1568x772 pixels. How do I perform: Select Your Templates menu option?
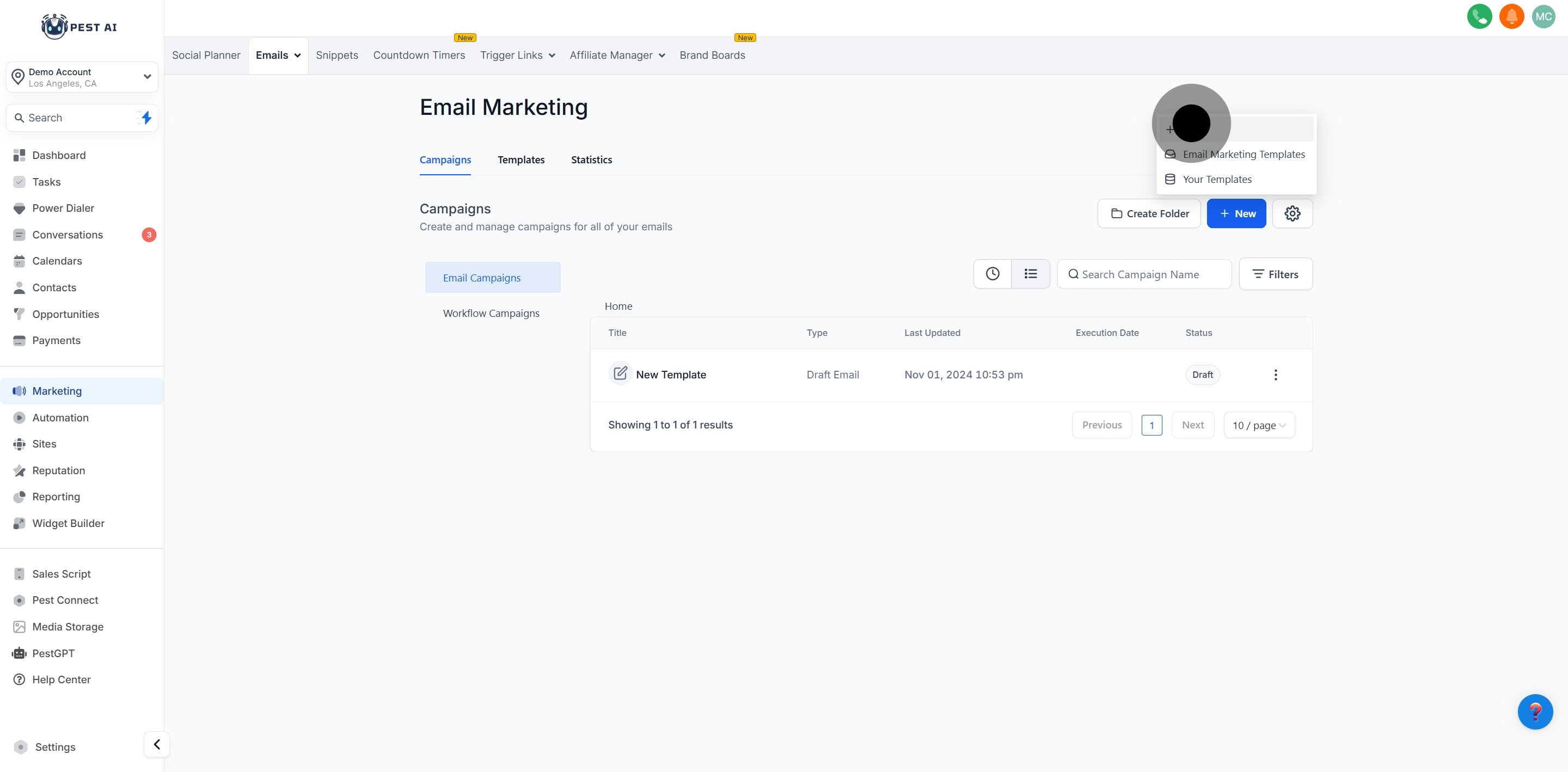click(1216, 180)
